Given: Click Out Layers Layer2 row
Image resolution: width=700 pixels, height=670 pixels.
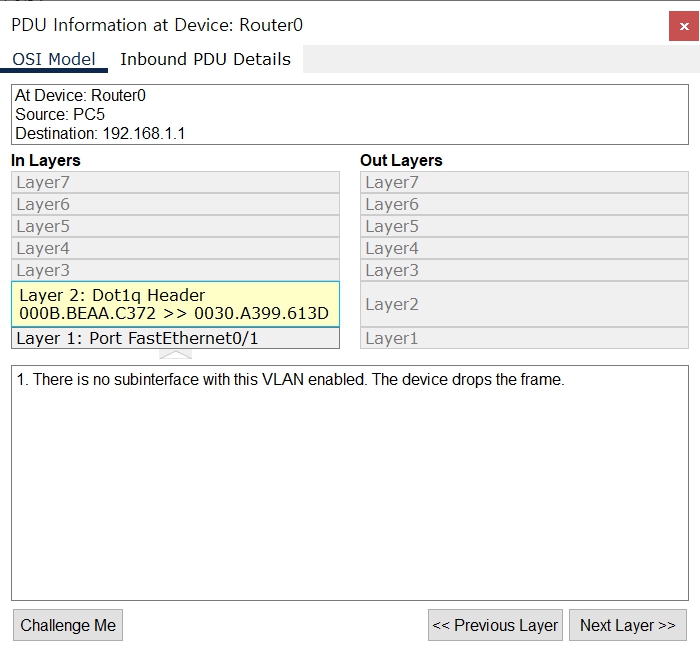Looking at the screenshot, I should [x=525, y=304].
